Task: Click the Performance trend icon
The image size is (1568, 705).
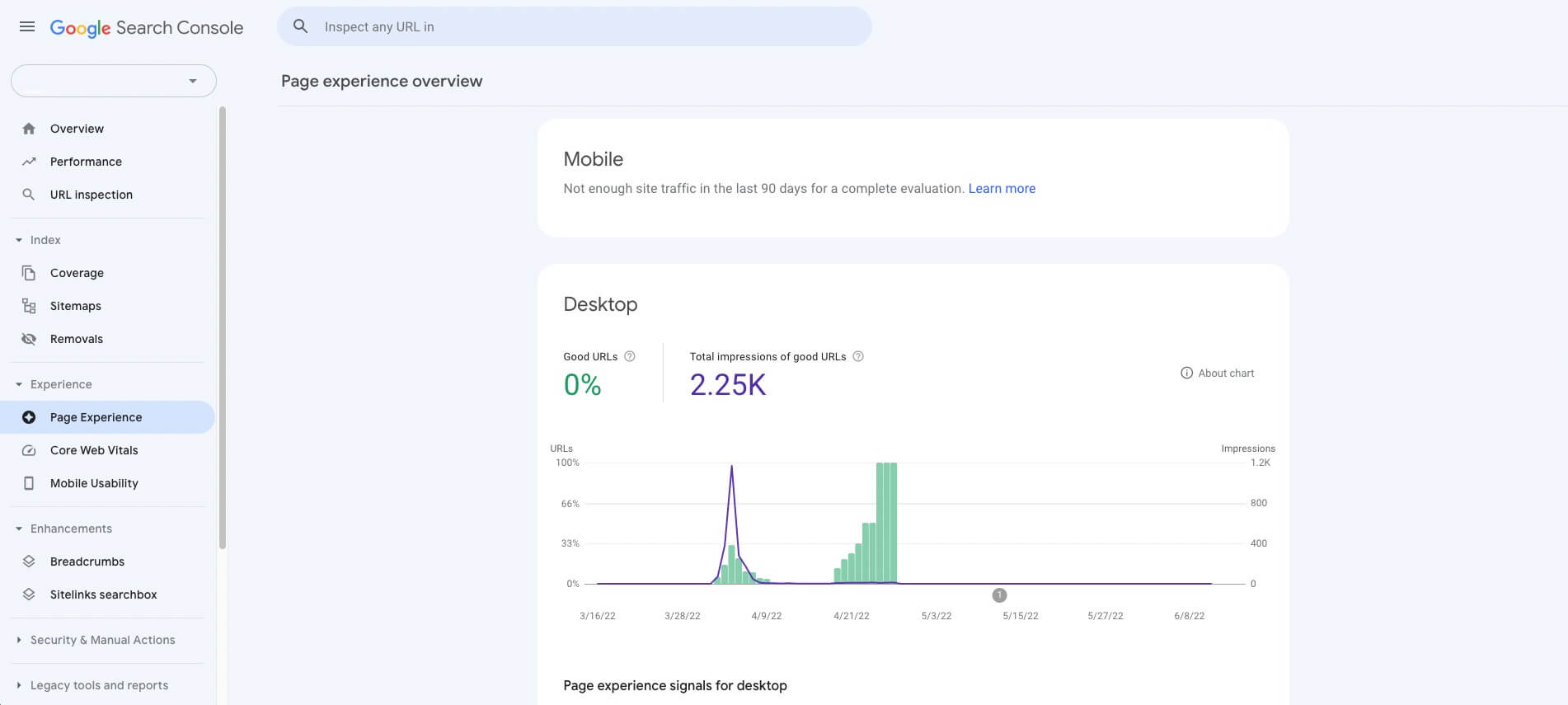Action: coord(29,162)
